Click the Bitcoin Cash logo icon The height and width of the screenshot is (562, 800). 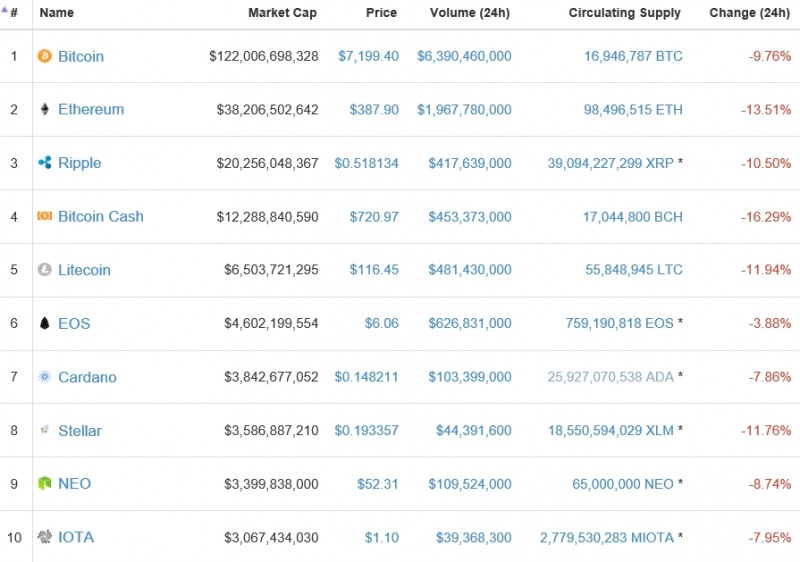44,216
